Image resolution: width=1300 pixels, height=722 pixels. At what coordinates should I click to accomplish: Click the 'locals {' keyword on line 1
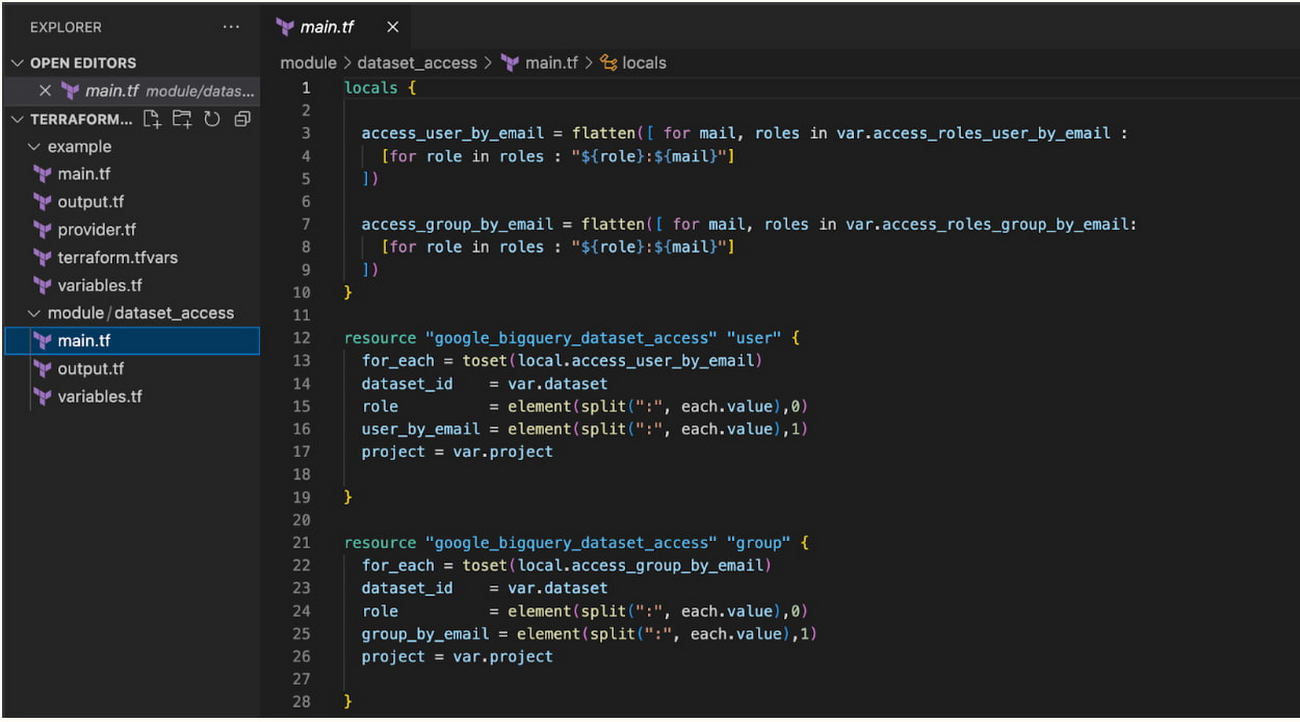point(379,88)
